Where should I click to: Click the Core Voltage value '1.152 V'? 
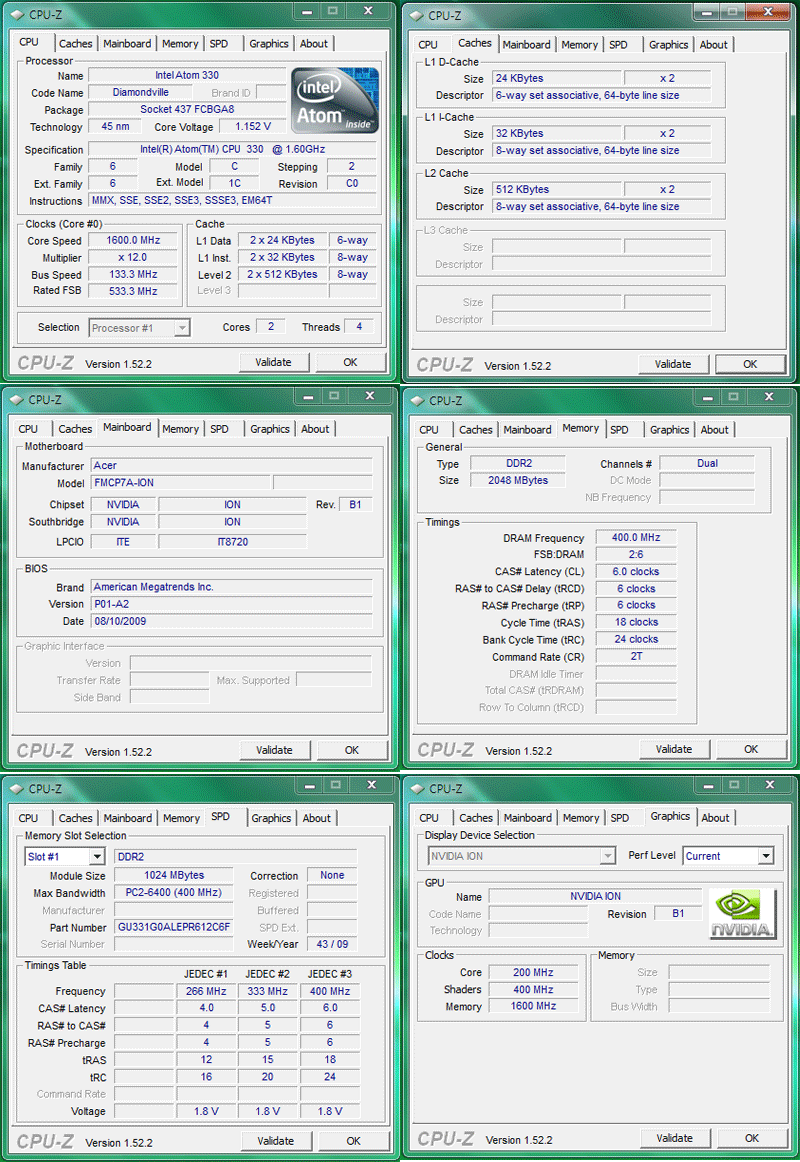pyautogui.click(x=253, y=127)
